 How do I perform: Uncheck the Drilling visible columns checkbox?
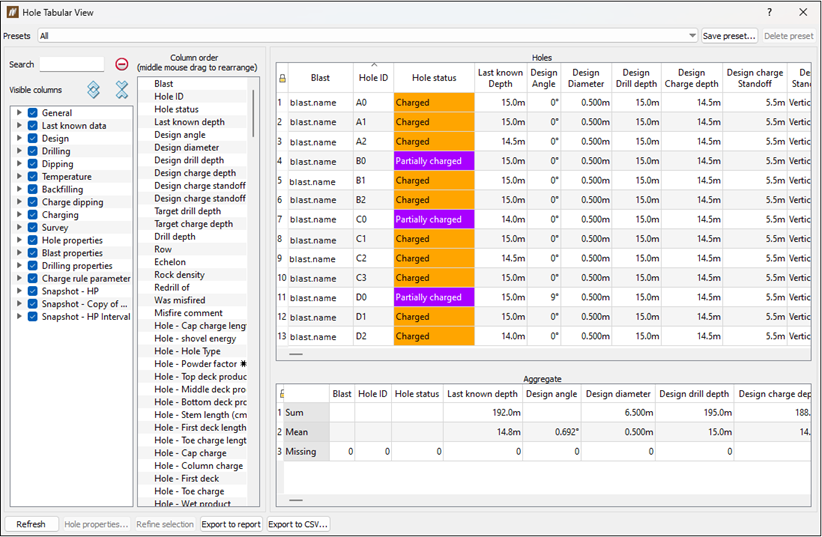tap(33, 151)
